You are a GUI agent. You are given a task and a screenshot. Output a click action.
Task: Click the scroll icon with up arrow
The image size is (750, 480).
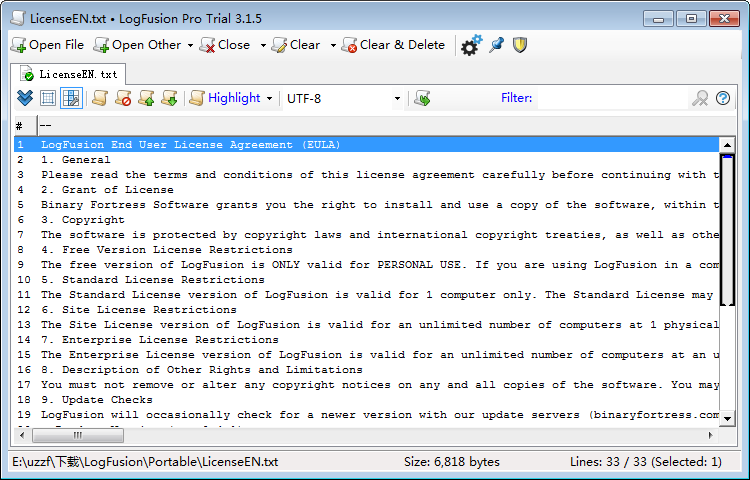point(146,98)
